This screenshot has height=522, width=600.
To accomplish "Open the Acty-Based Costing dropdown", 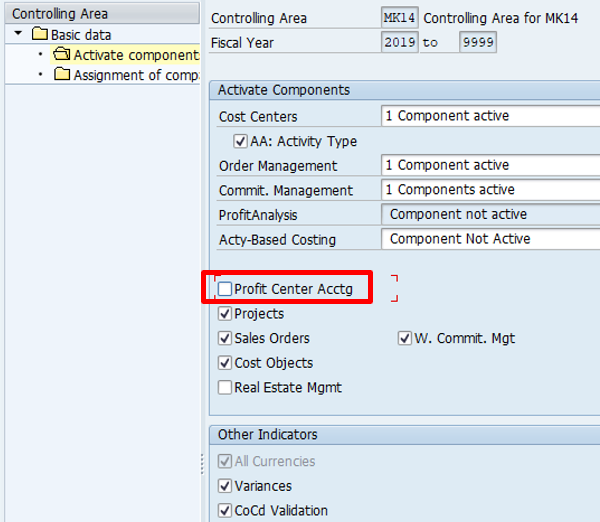I will point(490,239).
